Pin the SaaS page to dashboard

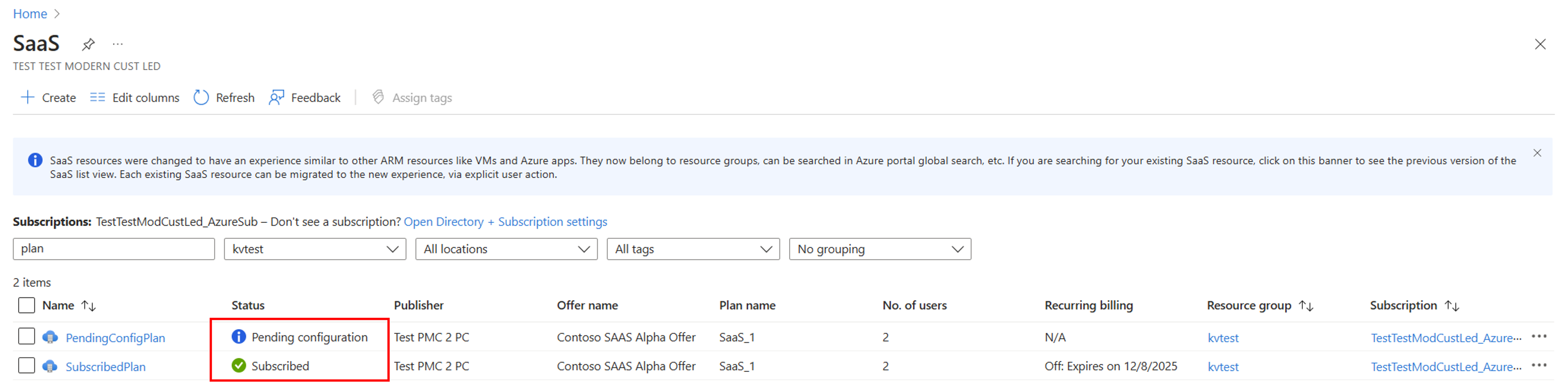(88, 44)
